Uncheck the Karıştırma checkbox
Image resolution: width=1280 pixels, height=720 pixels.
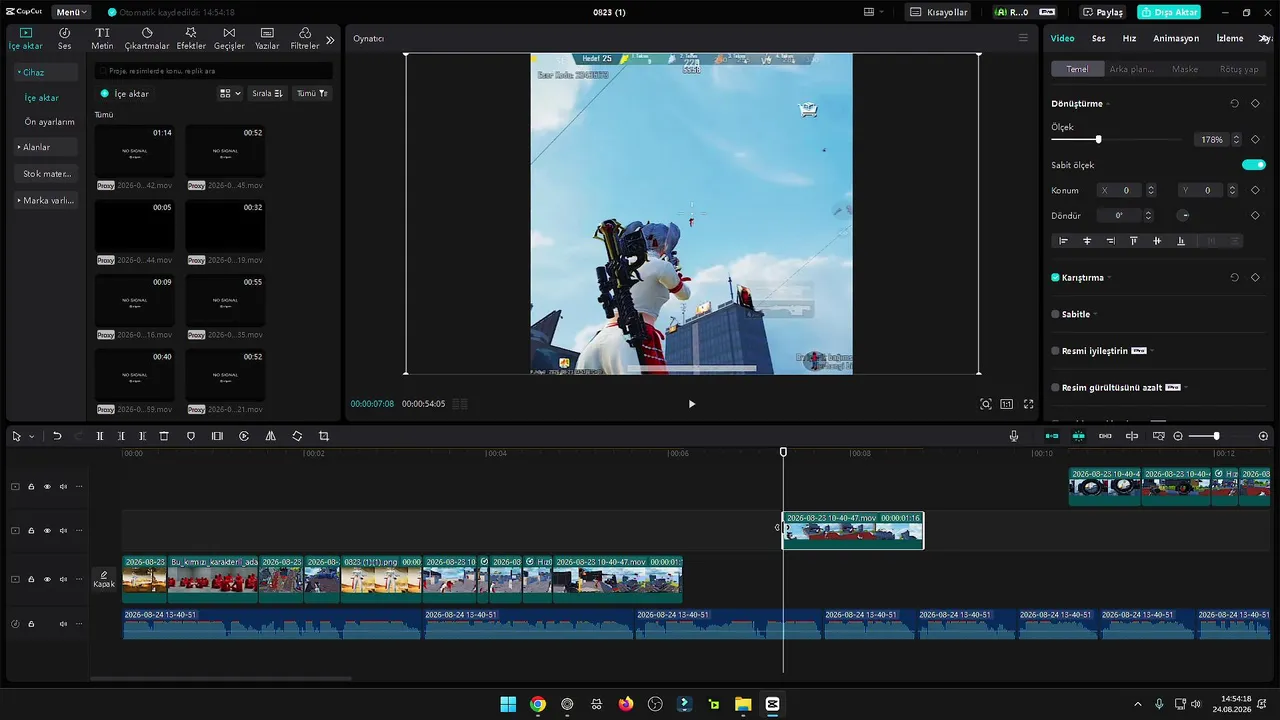1055,277
